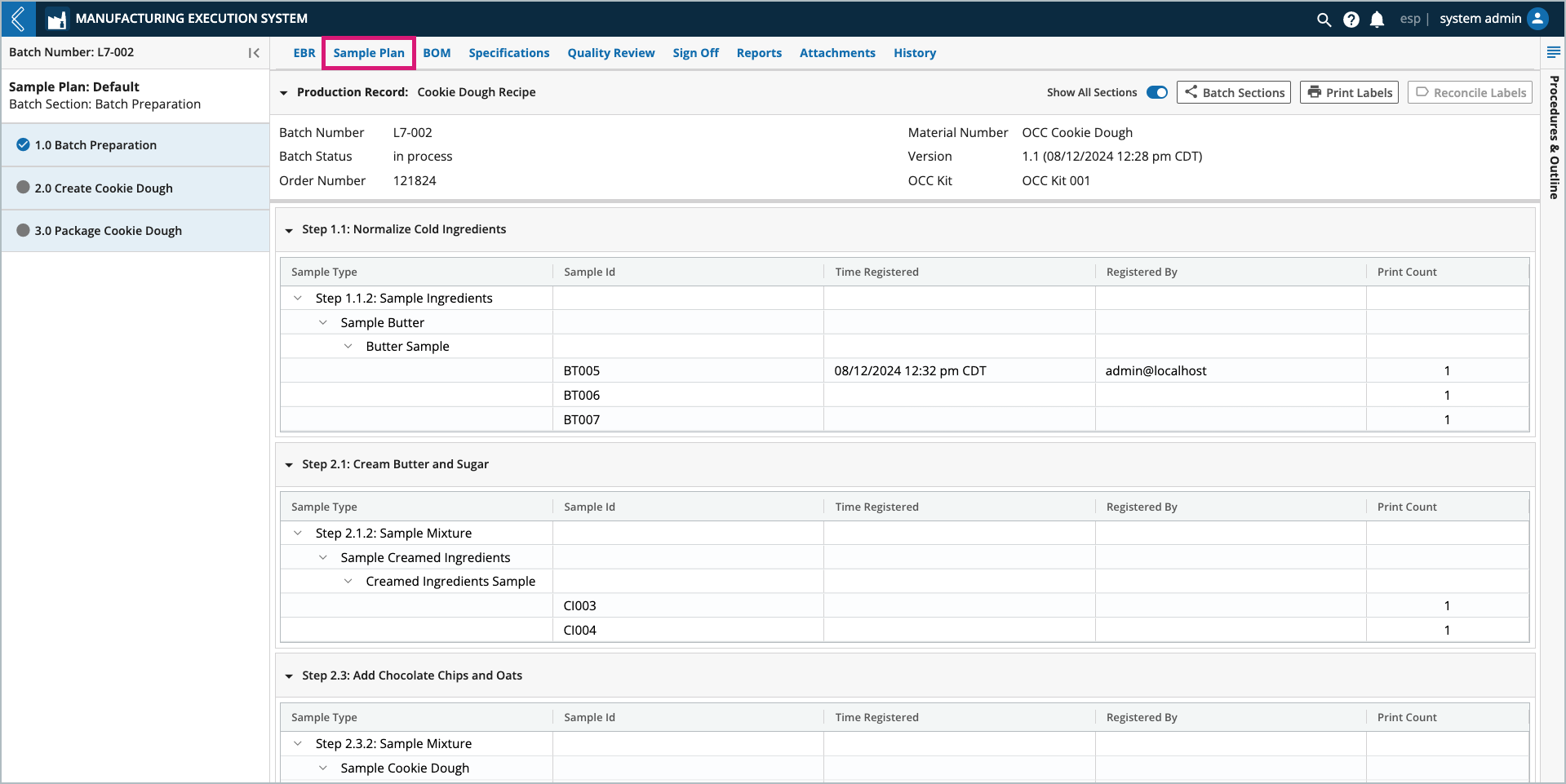Viewport: 1566px width, 784px height.
Task: Click the 3.0 Package Cookie Dough status icon
Action: (x=23, y=230)
